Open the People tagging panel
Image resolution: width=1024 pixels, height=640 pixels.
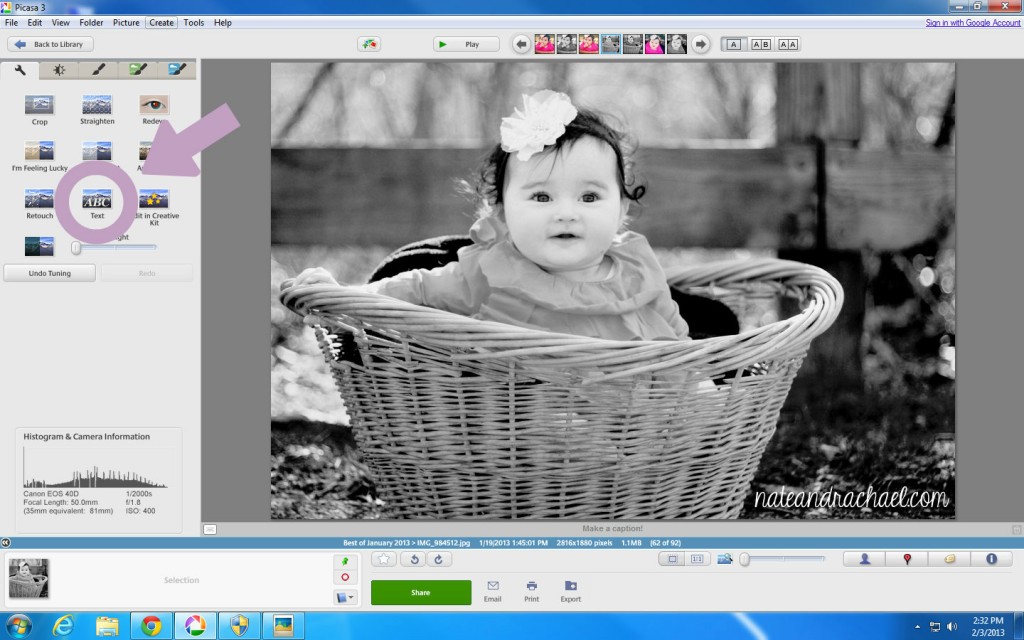pos(864,559)
